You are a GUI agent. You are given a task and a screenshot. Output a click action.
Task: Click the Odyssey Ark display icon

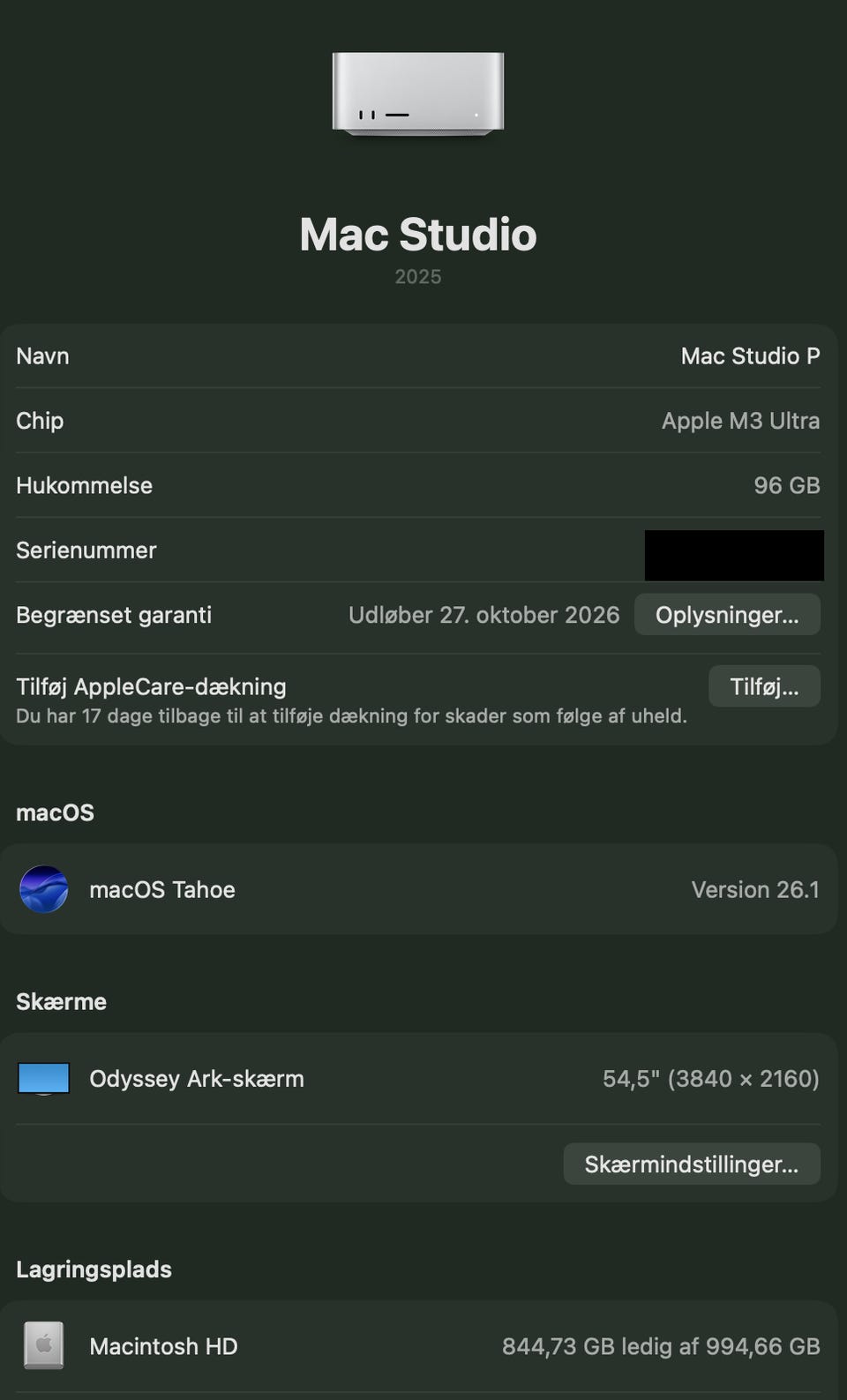pyautogui.click(x=44, y=1079)
